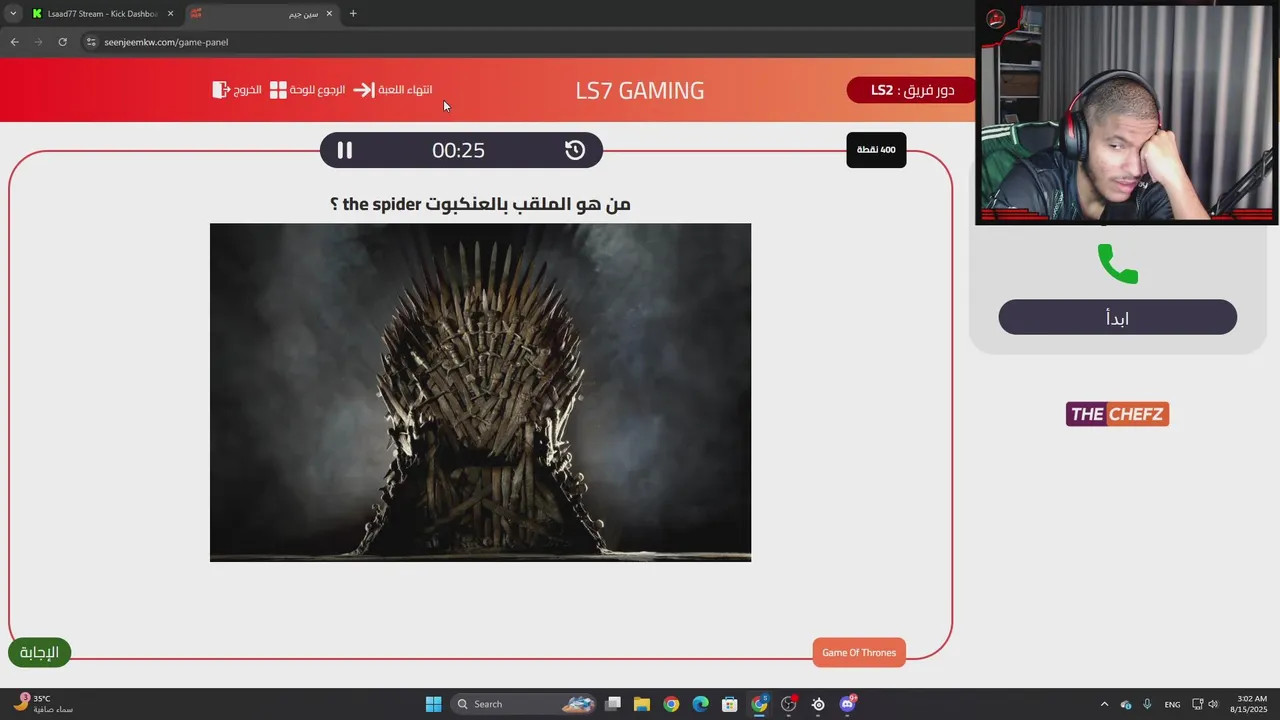The height and width of the screenshot is (720, 1280).
Task: Open Microsoft Store from taskbar
Action: (x=730, y=704)
